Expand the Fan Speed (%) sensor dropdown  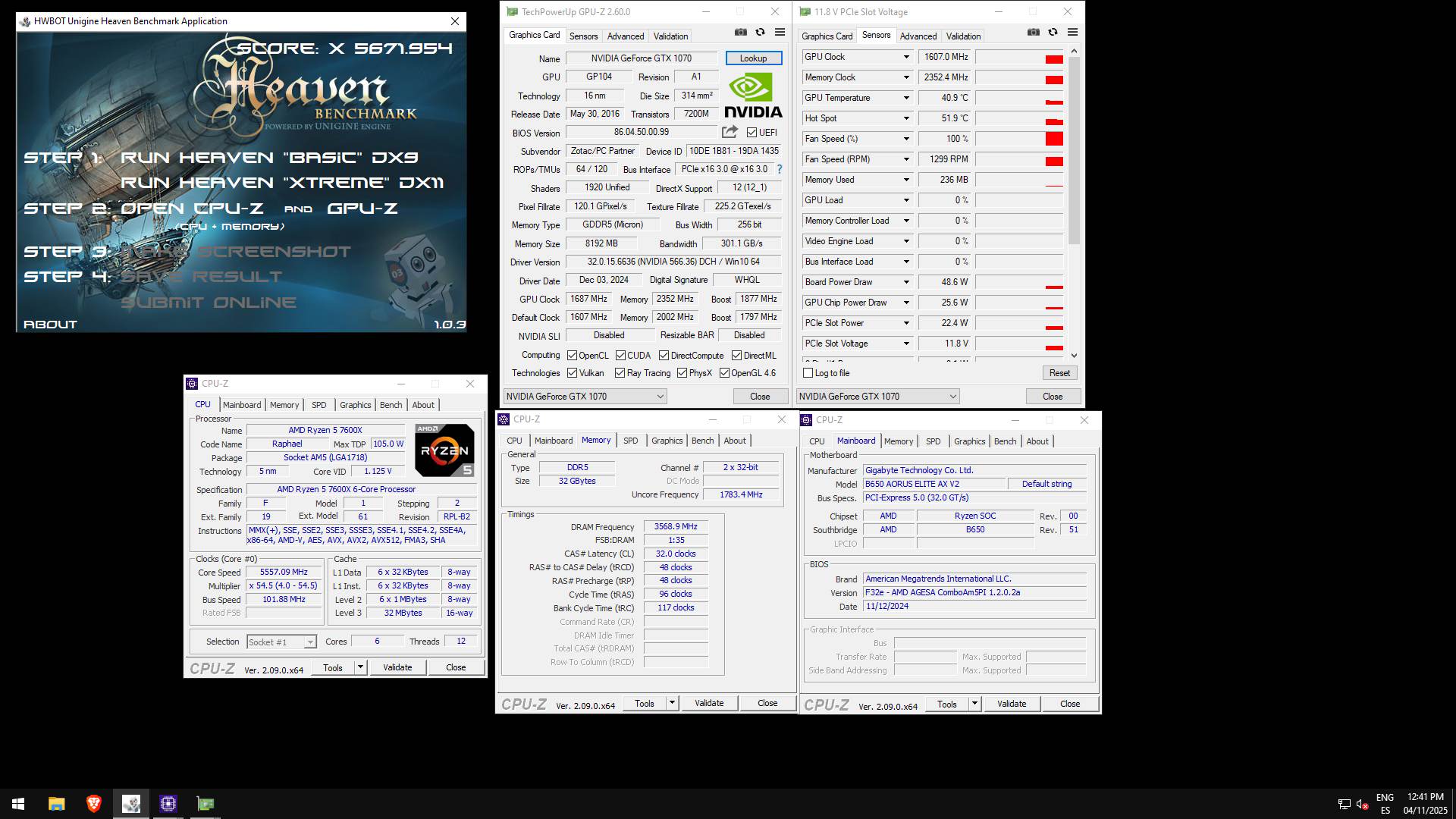coord(905,139)
